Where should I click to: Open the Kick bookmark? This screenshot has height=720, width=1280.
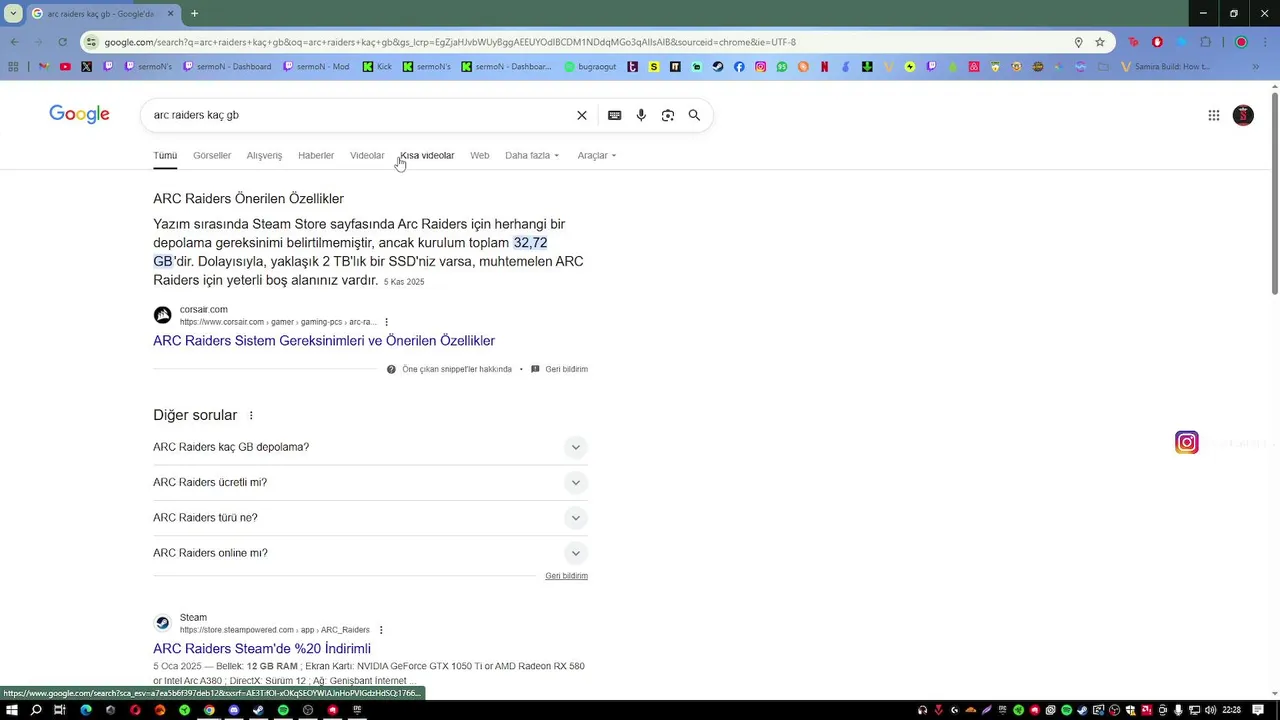tap(377, 67)
